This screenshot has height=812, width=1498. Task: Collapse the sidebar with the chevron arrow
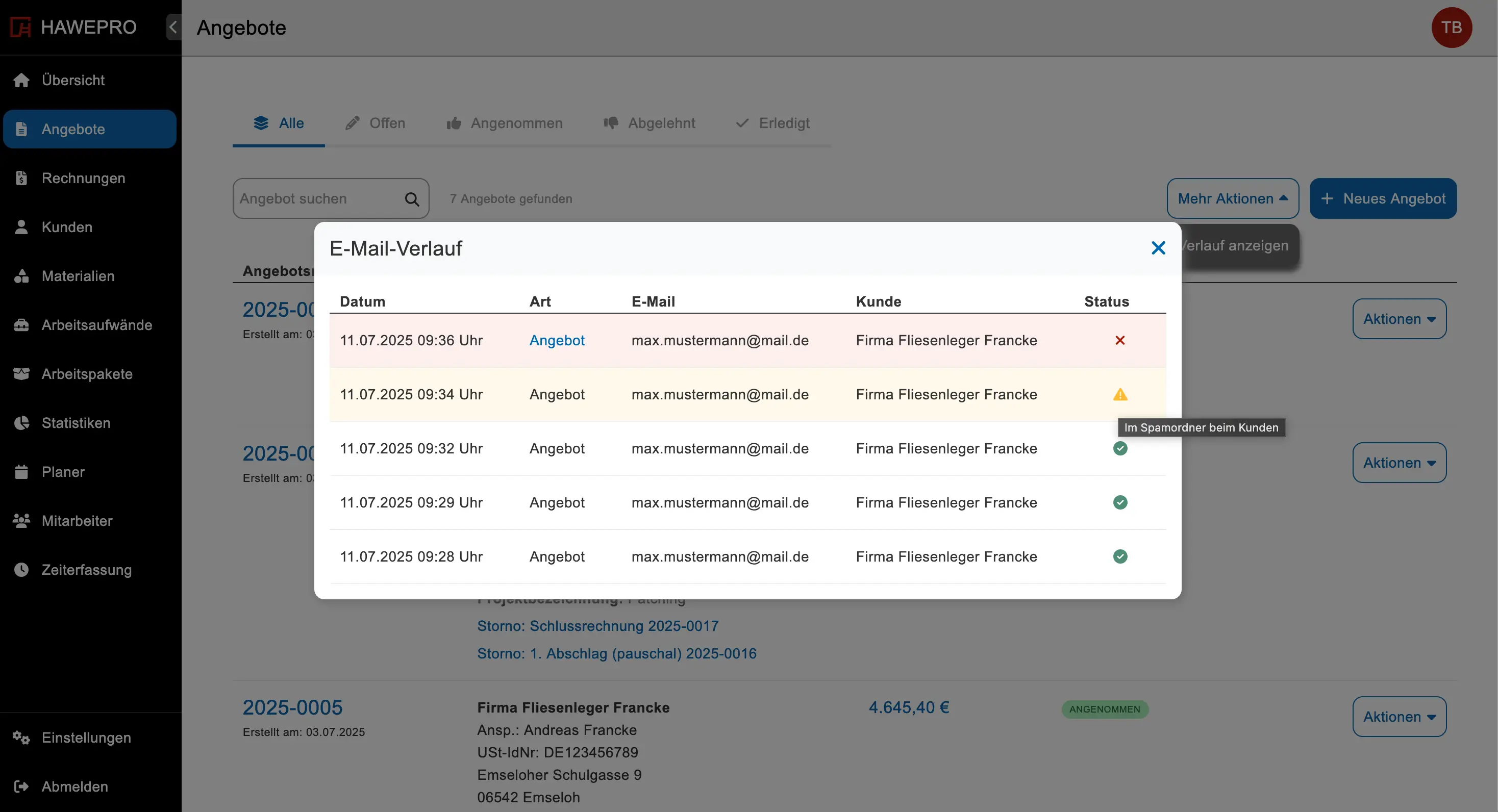point(173,27)
